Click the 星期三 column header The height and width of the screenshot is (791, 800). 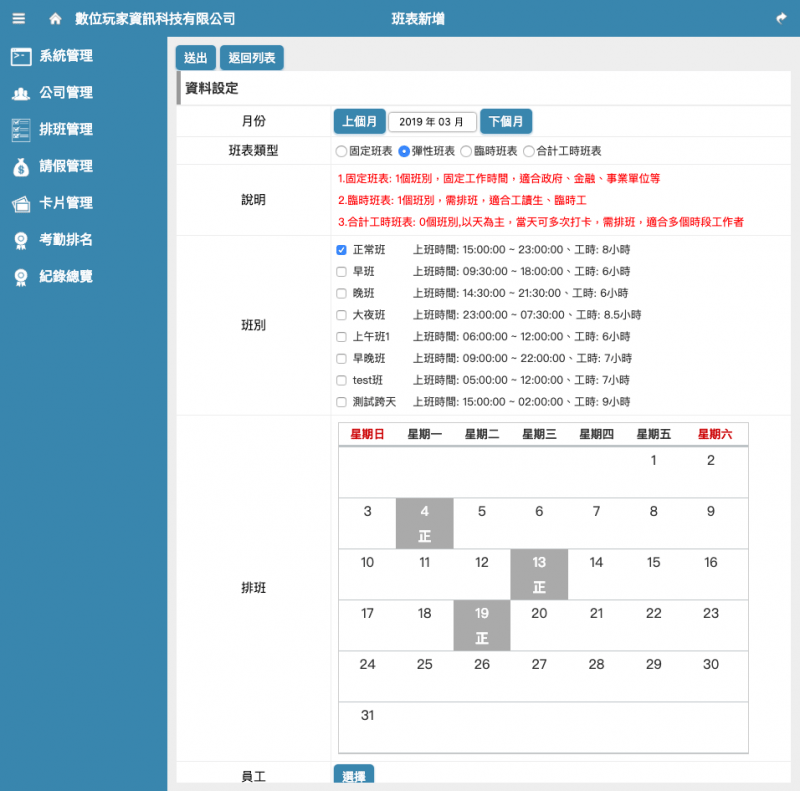click(x=539, y=434)
